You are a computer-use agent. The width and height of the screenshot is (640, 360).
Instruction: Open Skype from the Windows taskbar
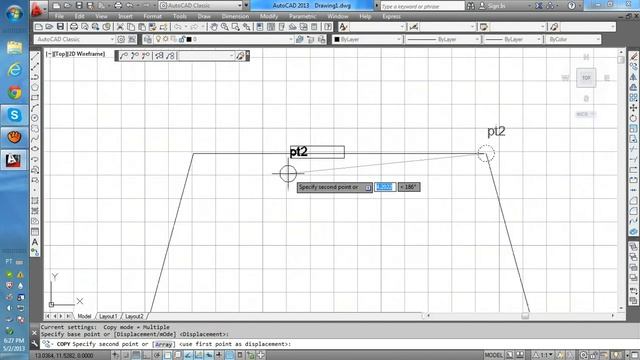14,115
